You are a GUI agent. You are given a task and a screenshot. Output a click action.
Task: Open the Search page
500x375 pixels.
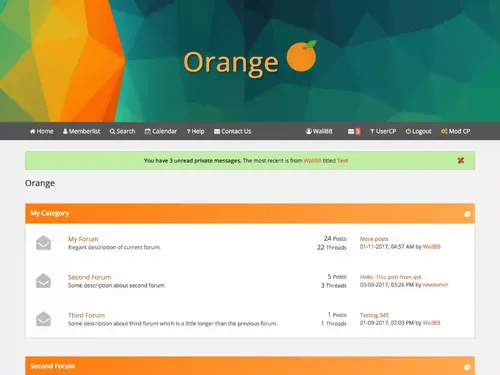tap(123, 131)
